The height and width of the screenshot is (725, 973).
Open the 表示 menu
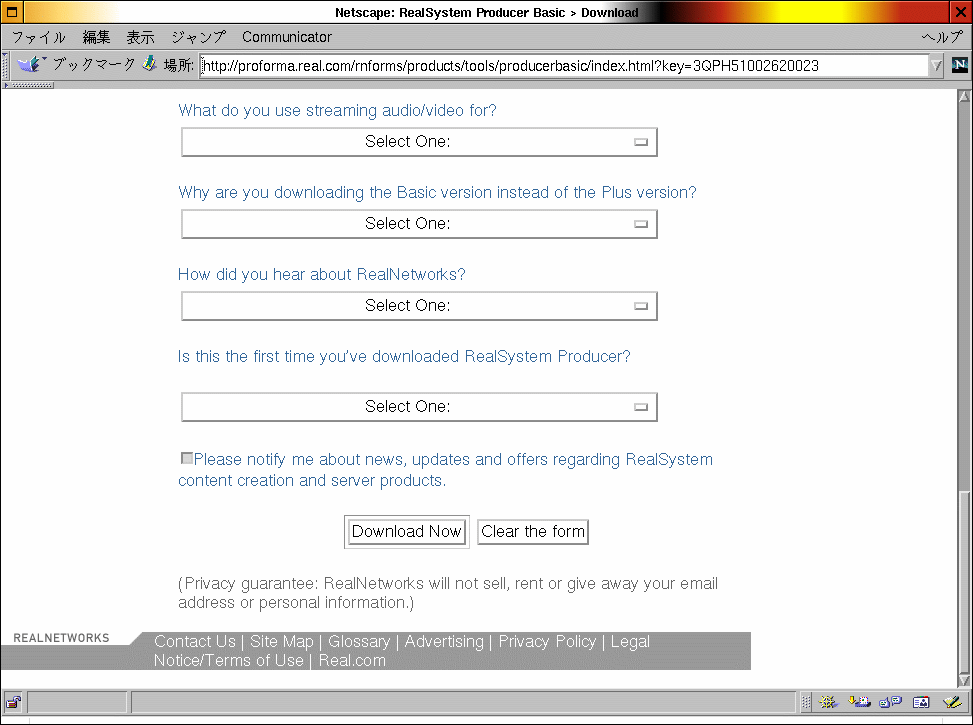(140, 37)
